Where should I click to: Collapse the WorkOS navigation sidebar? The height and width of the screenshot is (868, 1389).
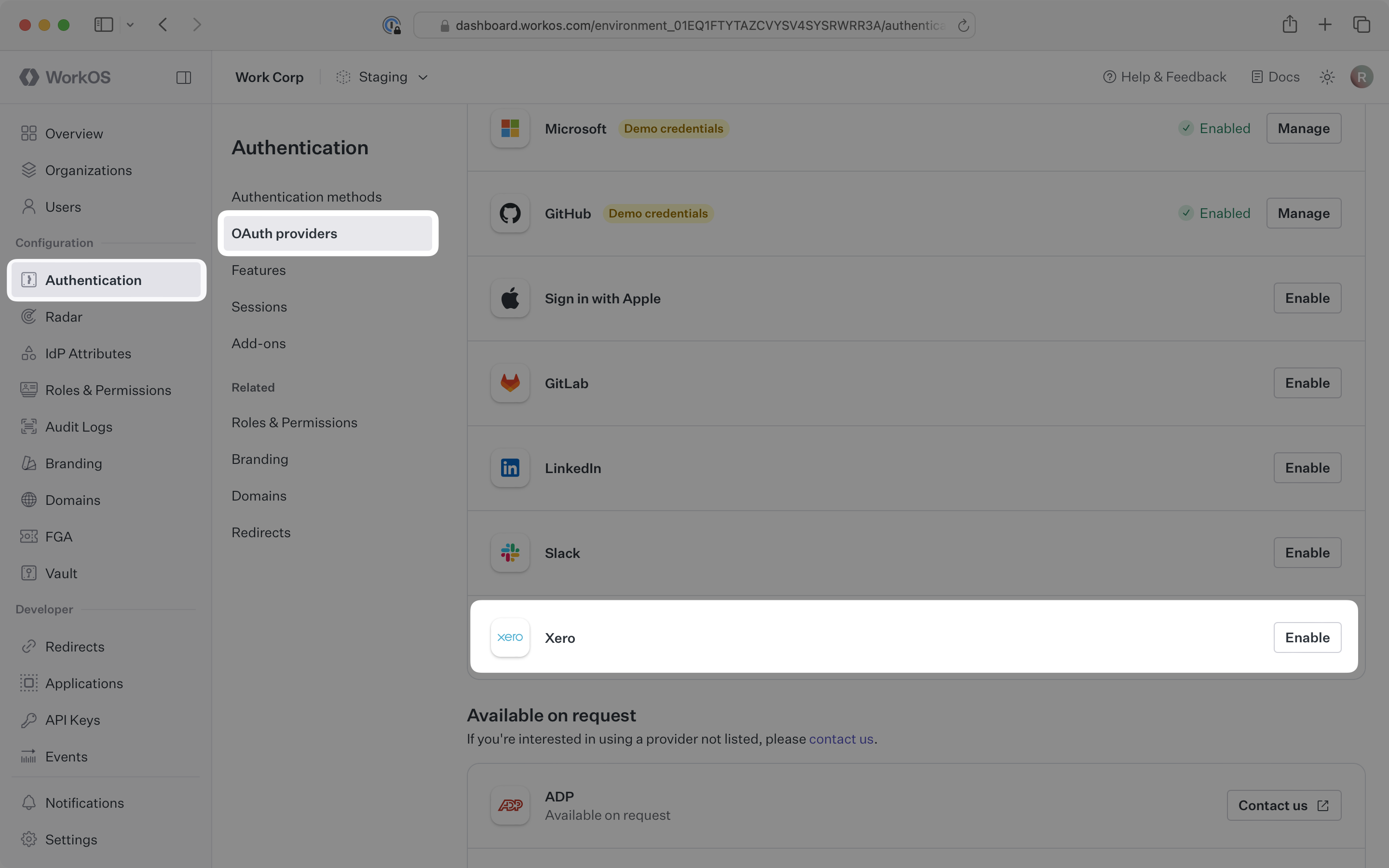(x=184, y=77)
